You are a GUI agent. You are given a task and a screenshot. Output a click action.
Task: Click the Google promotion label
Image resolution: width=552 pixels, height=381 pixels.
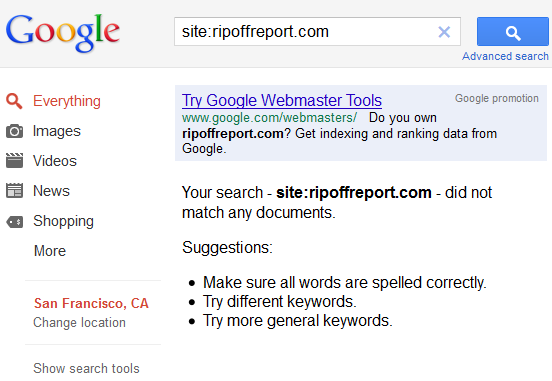(x=497, y=98)
